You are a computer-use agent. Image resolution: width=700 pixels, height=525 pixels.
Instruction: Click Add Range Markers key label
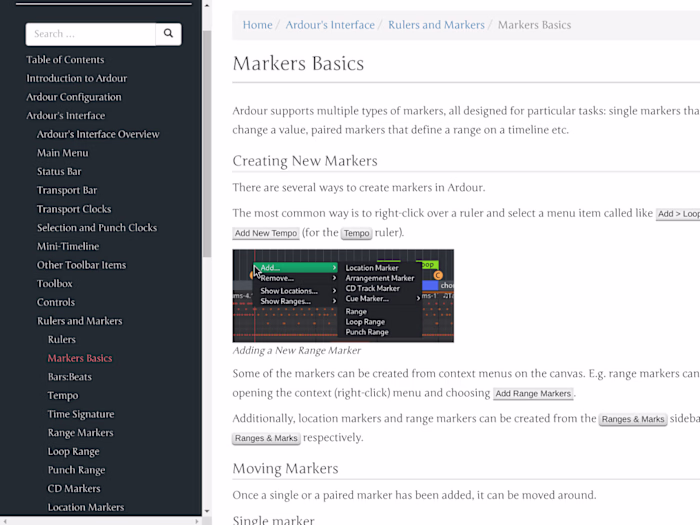pyautogui.click(x=533, y=394)
